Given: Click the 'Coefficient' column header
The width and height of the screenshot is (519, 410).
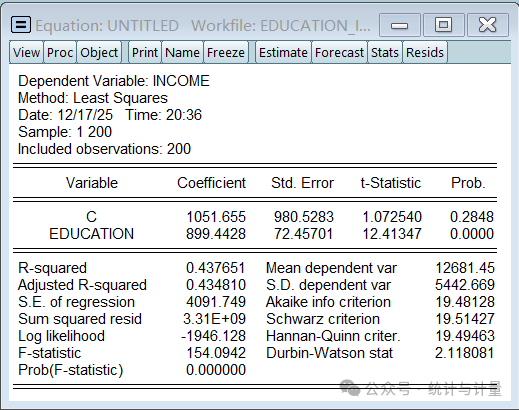Looking at the screenshot, I should point(211,183).
